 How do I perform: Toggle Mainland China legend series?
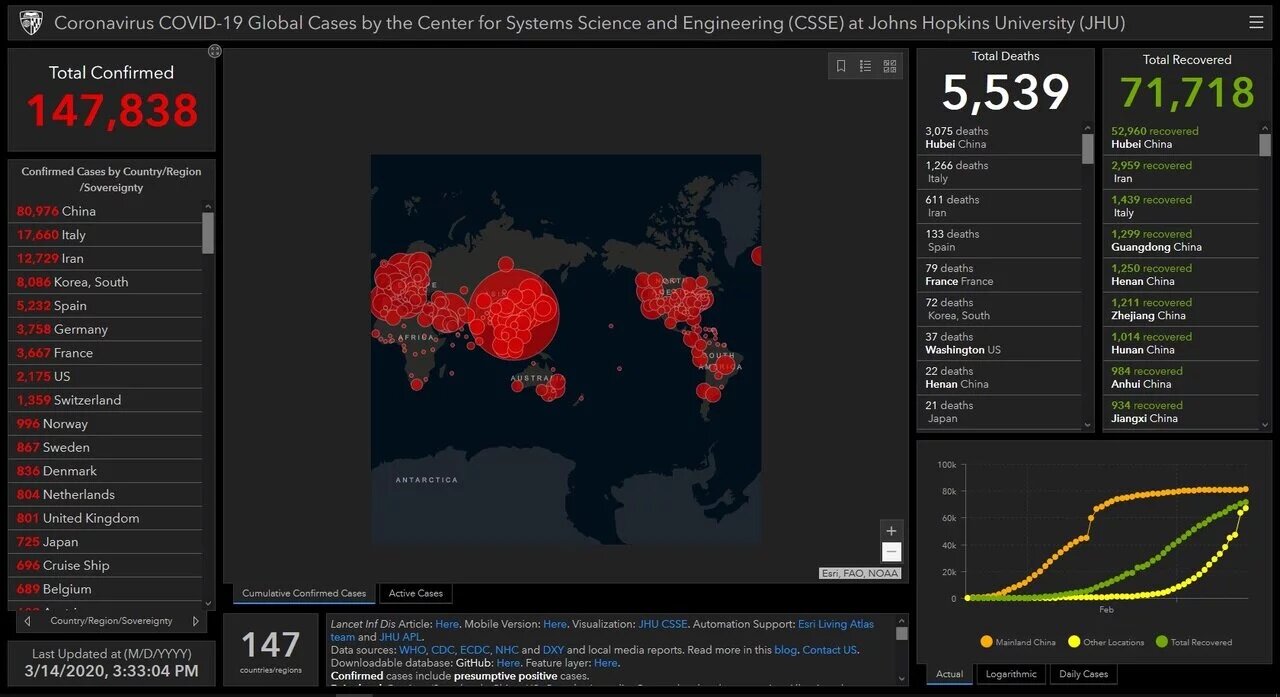point(1018,642)
